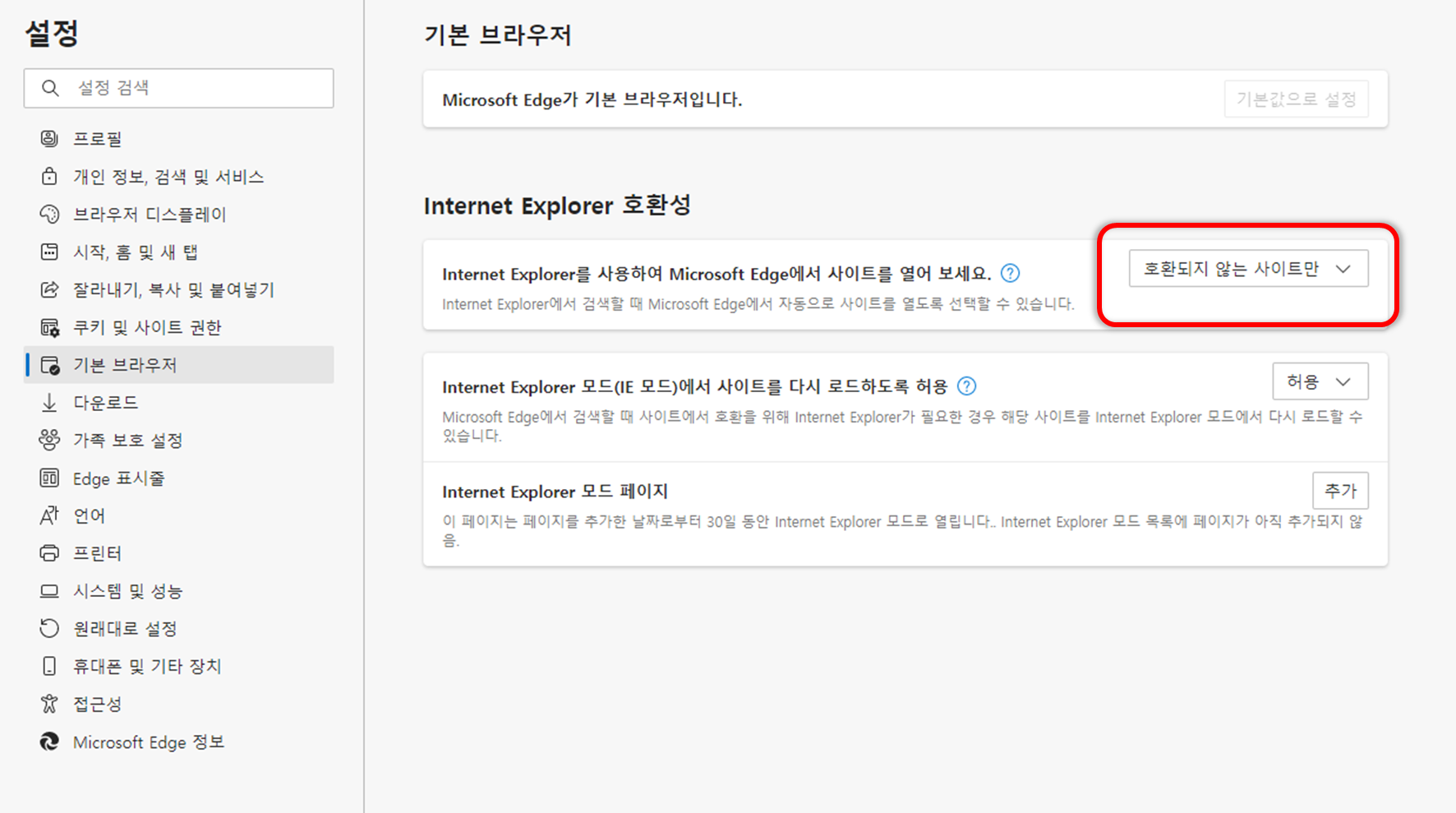Select 원래대로 설정 menu item
1456x813 pixels.
(x=179, y=628)
